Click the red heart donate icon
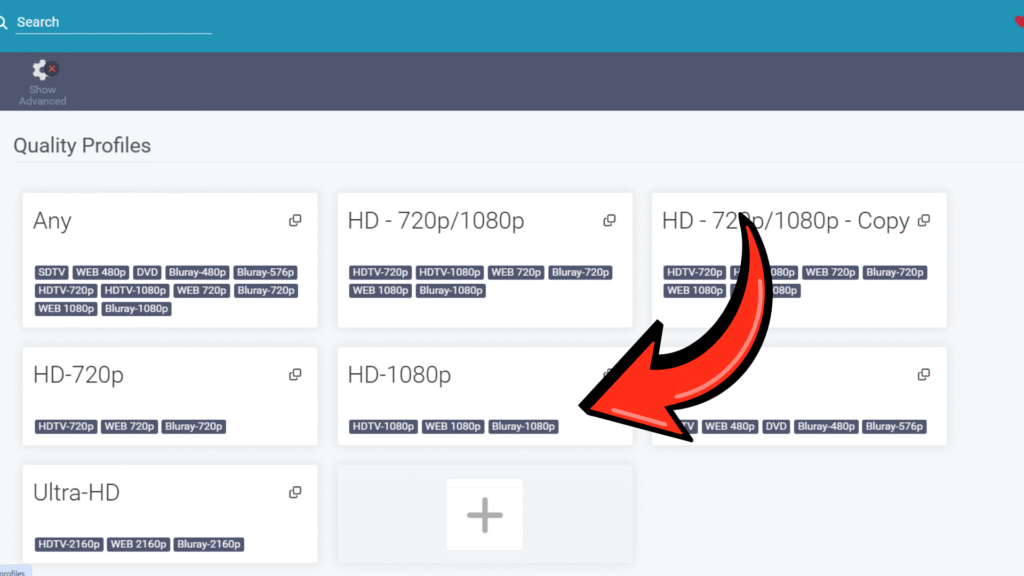This screenshot has height=576, width=1024. (1019, 22)
